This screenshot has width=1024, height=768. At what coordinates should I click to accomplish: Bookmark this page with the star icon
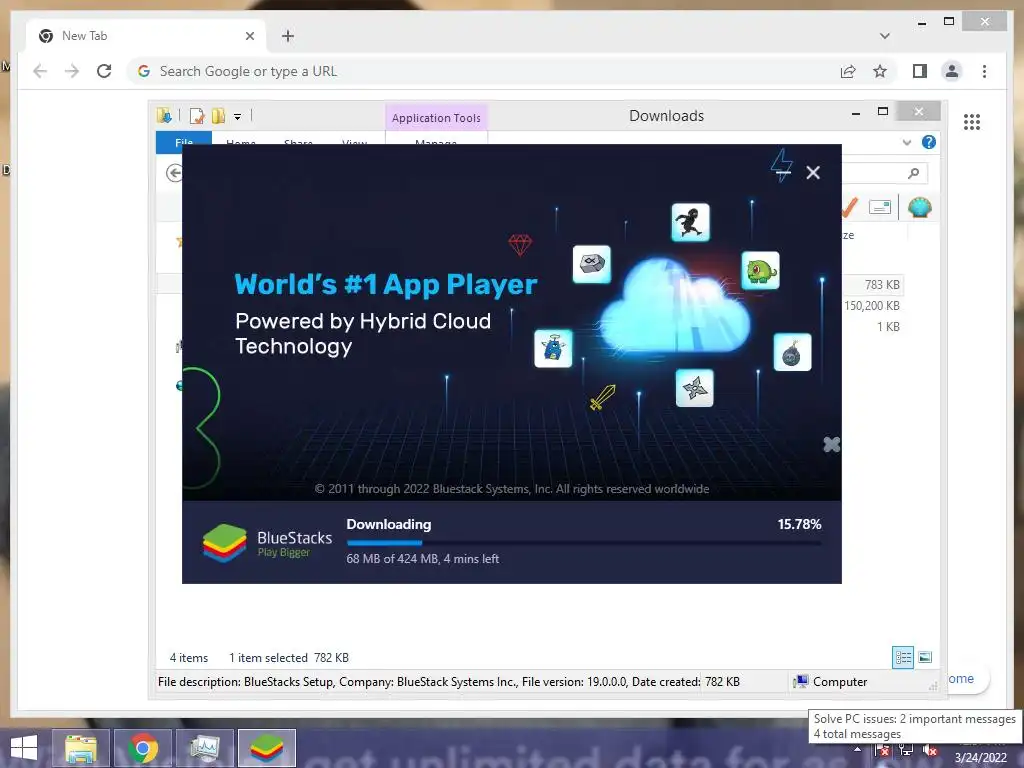[x=880, y=71]
